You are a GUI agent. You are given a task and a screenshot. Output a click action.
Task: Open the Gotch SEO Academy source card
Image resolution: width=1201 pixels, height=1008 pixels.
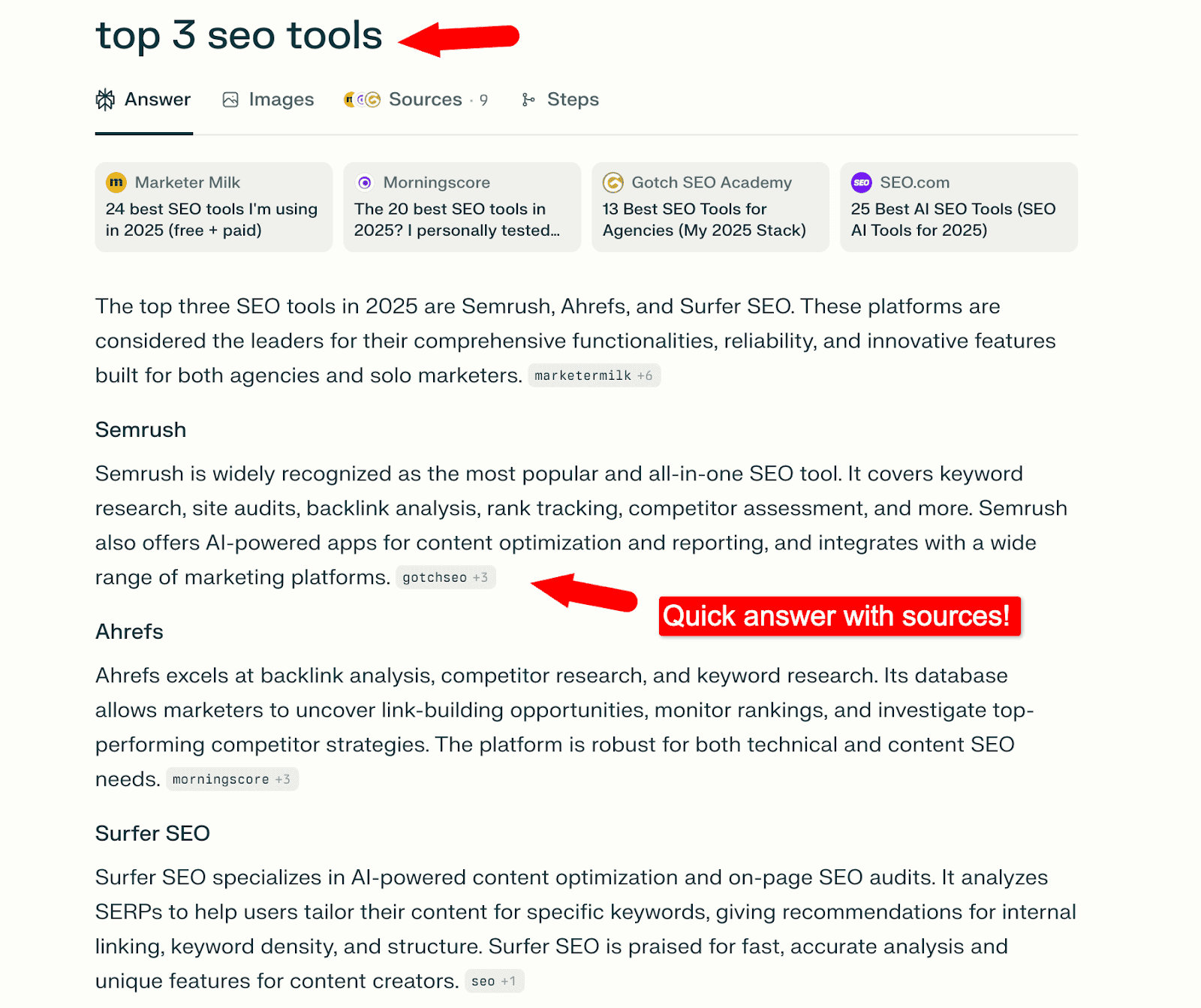(x=711, y=206)
